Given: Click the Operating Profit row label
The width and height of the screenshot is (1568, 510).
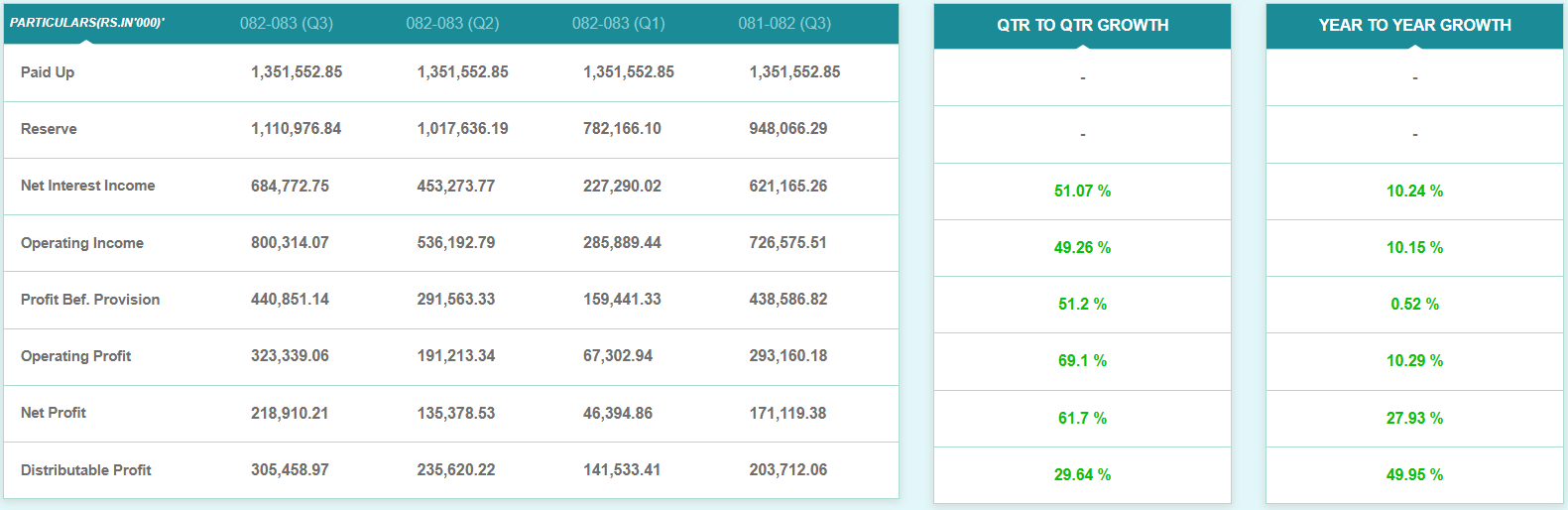Looking at the screenshot, I should [75, 356].
